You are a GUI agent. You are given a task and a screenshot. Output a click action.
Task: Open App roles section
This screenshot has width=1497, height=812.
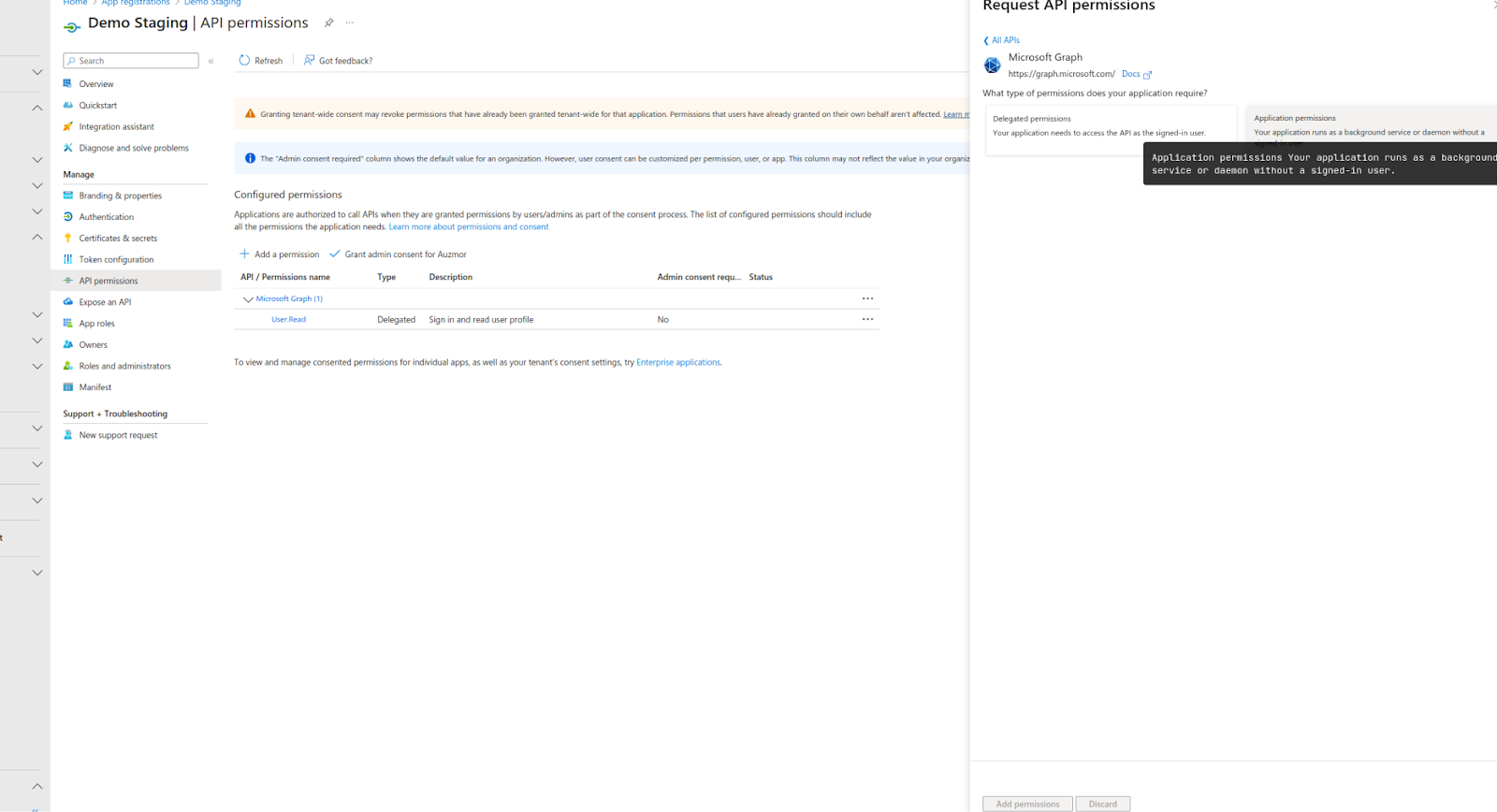pyautogui.click(x=96, y=324)
